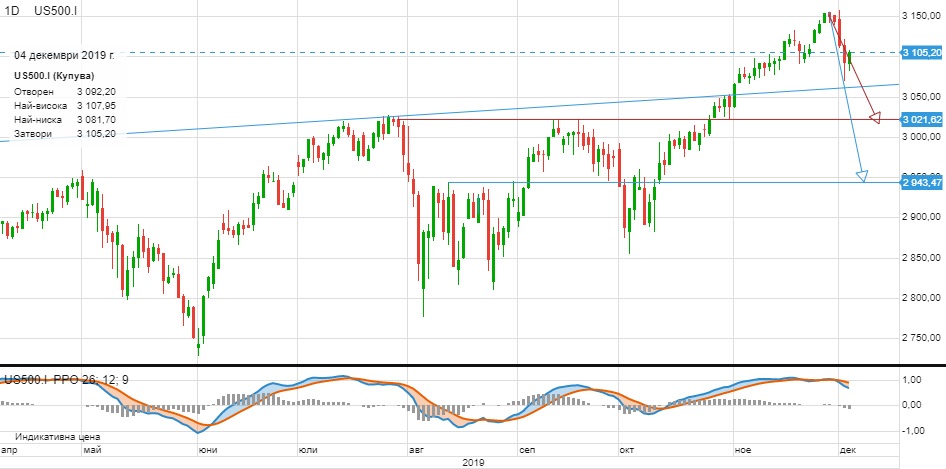Click the 'авг' month label
The height and width of the screenshot is (469, 946).
coord(416,450)
